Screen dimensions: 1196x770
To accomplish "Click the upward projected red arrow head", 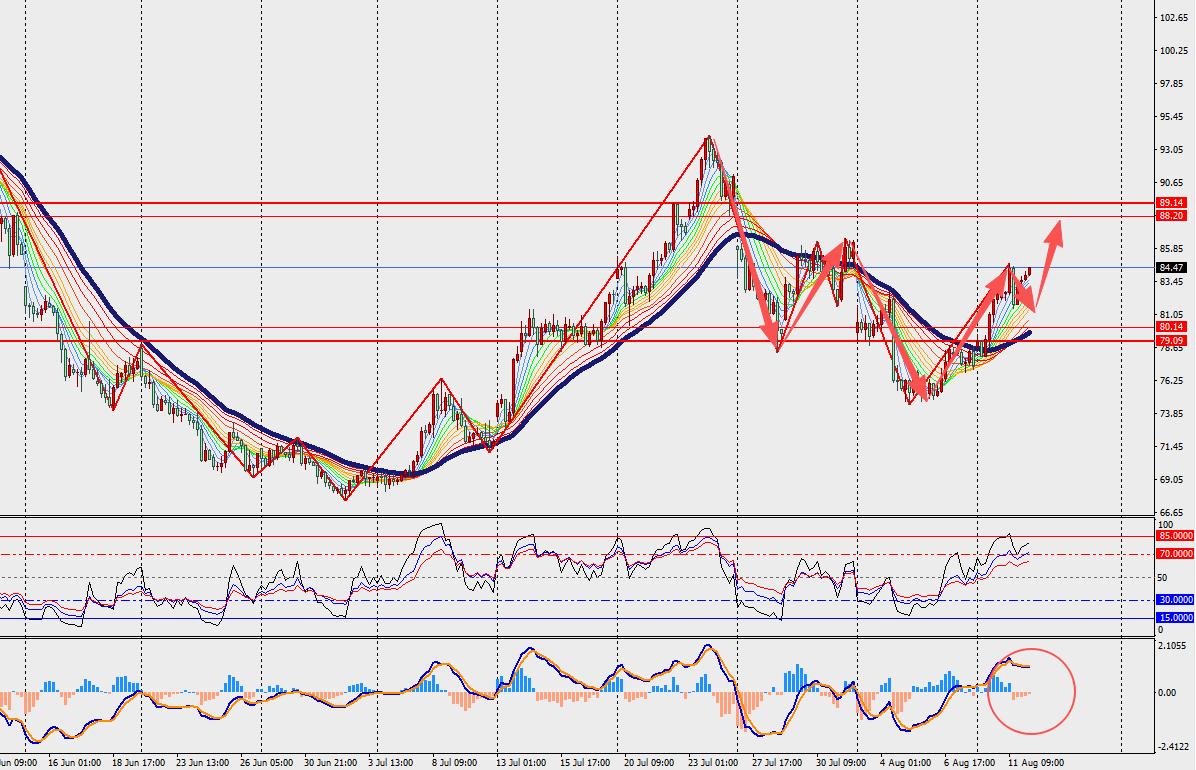I will coord(1054,232).
